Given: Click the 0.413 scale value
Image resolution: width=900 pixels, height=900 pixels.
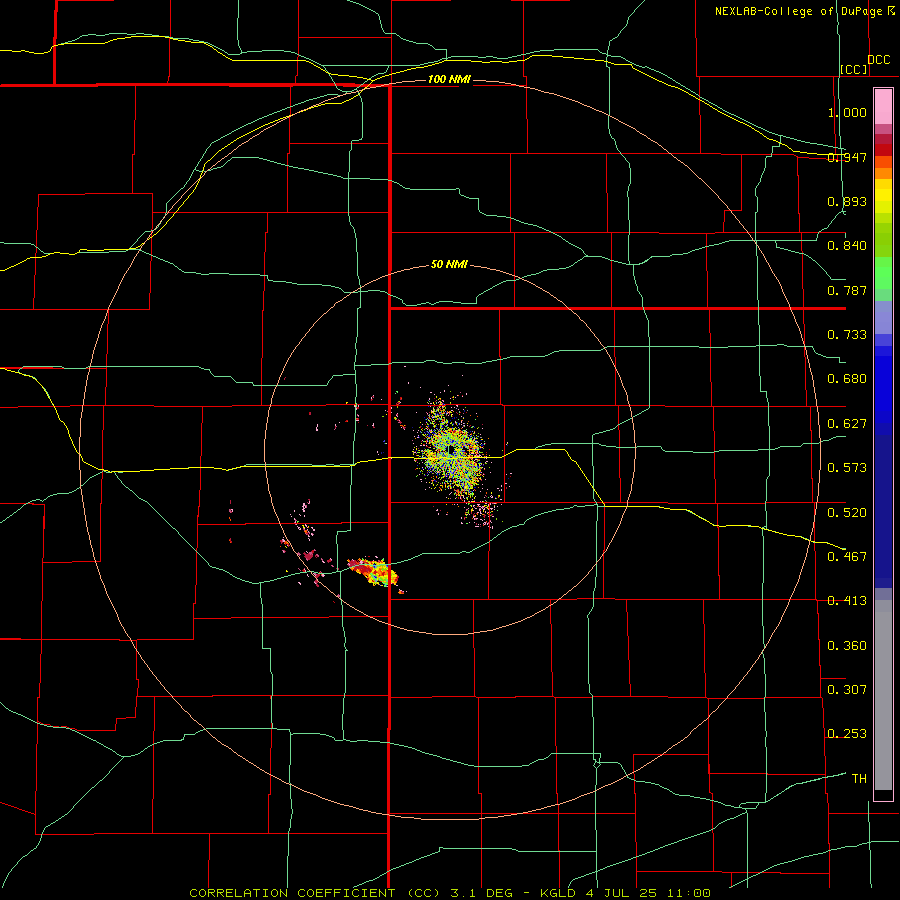Looking at the screenshot, I should pos(847,601).
